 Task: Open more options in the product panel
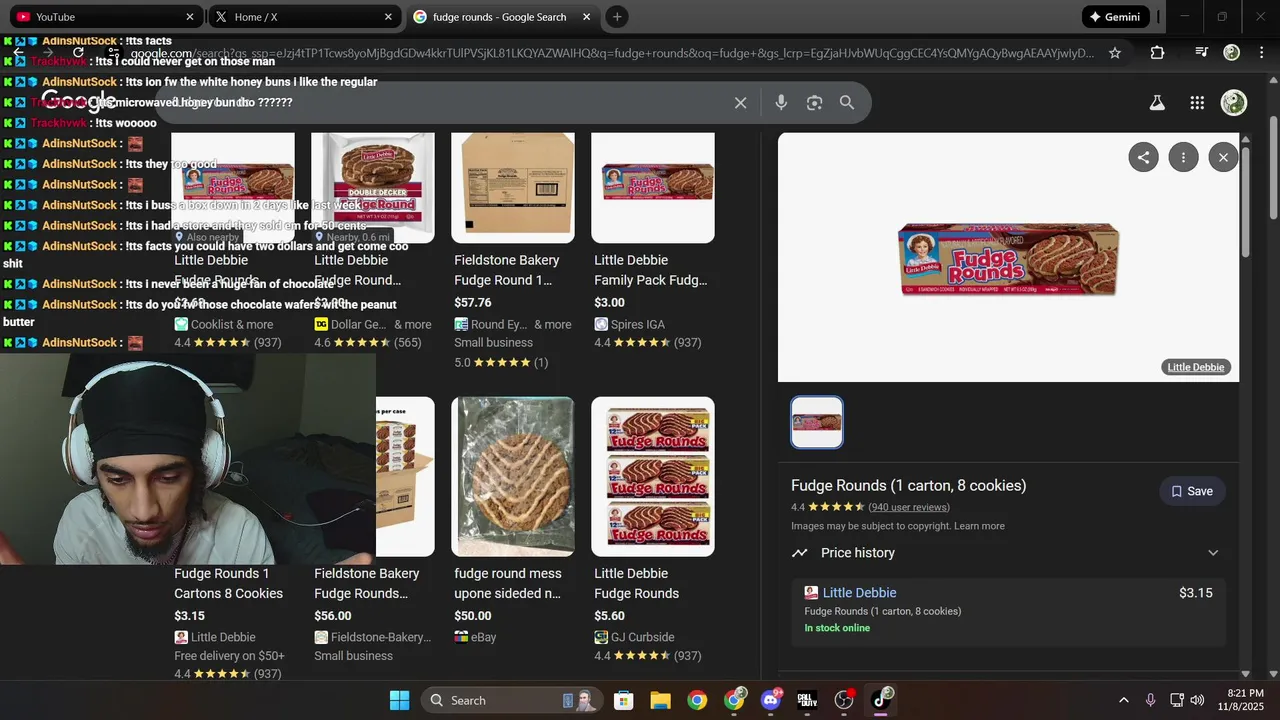[x=1183, y=157]
